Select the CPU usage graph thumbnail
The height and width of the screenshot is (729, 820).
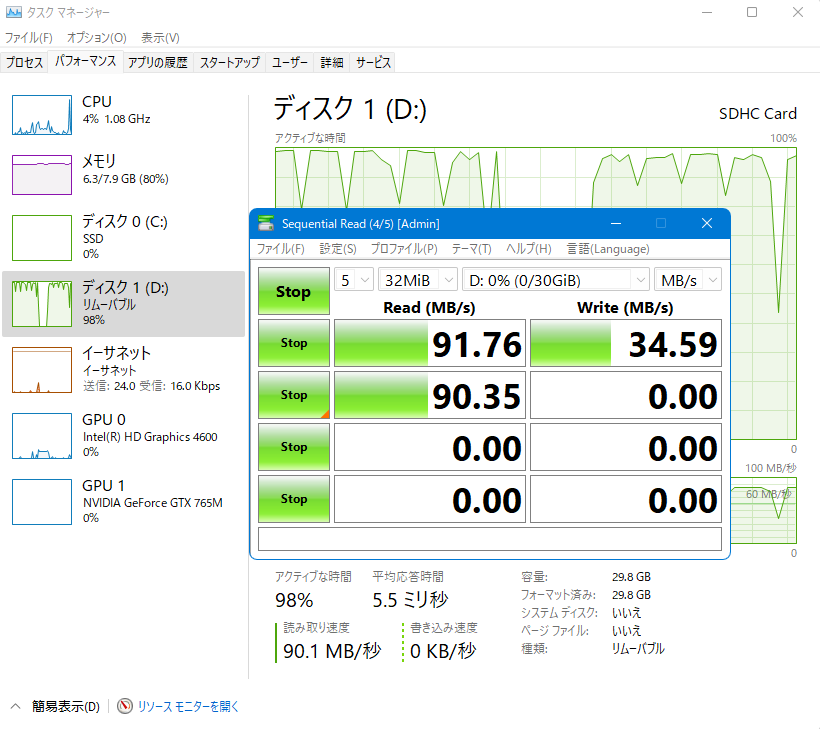42,115
